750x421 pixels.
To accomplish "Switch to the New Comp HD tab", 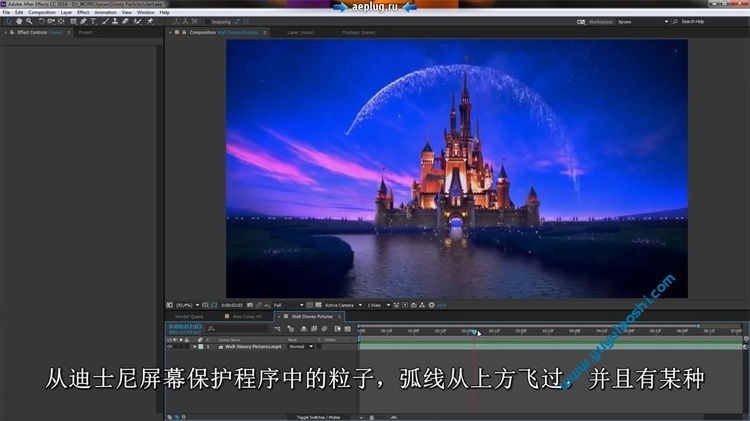I will click(x=247, y=317).
